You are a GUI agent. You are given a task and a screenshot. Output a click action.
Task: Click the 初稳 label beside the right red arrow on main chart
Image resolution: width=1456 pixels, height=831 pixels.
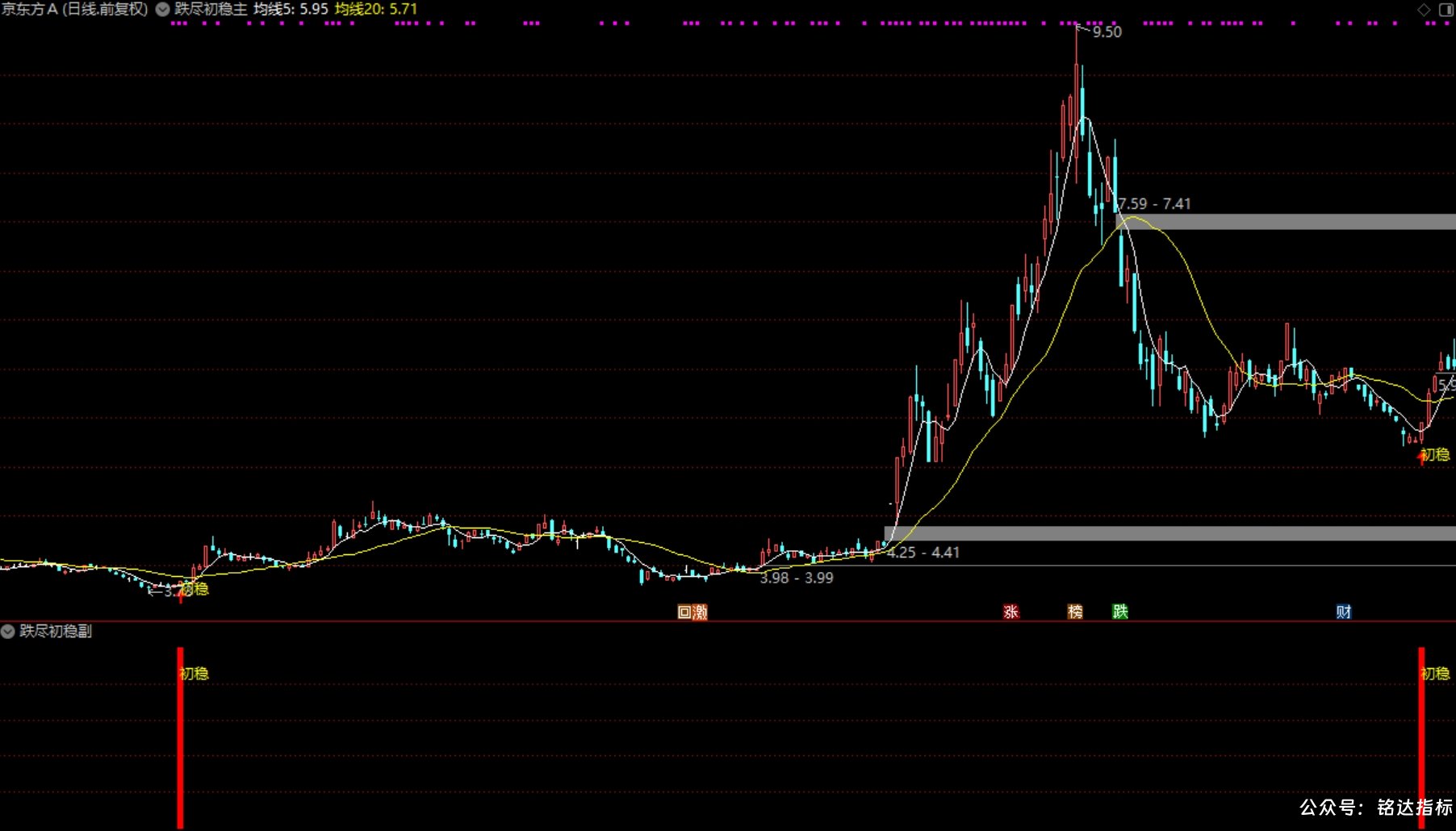pos(1435,455)
